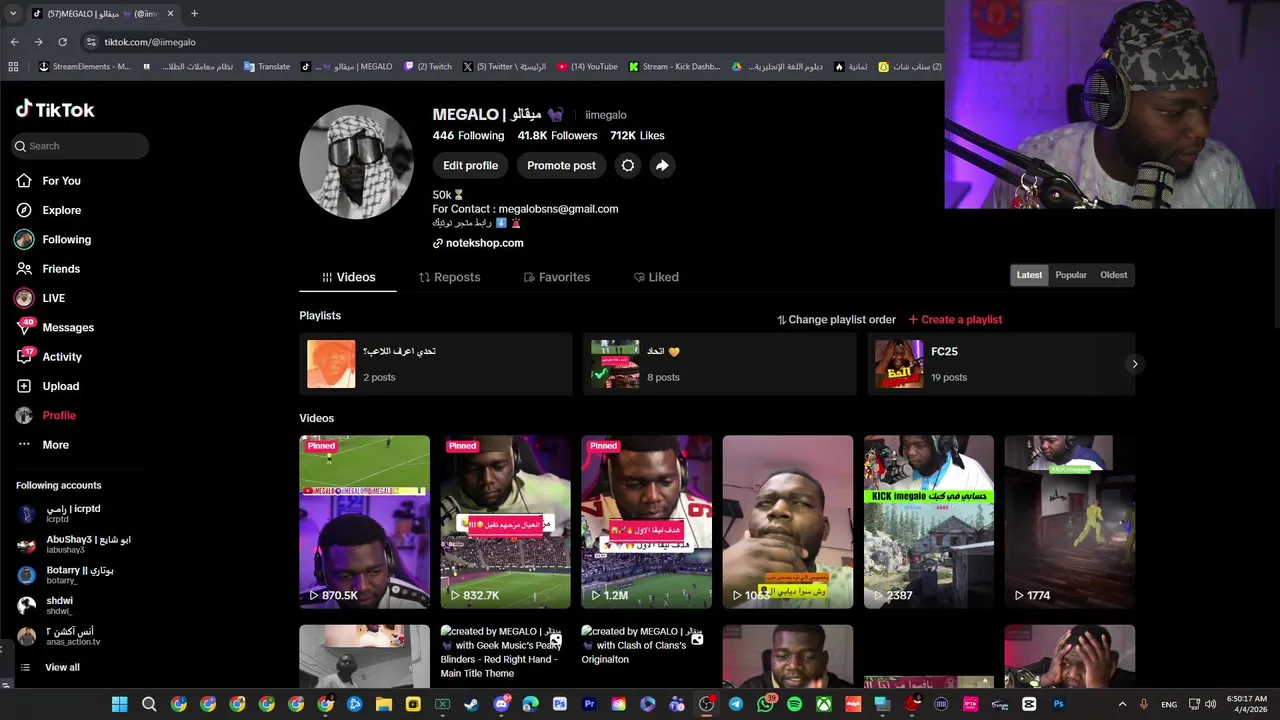Switch to the Reposts tab
This screenshot has width=1280, height=720.
click(x=449, y=277)
